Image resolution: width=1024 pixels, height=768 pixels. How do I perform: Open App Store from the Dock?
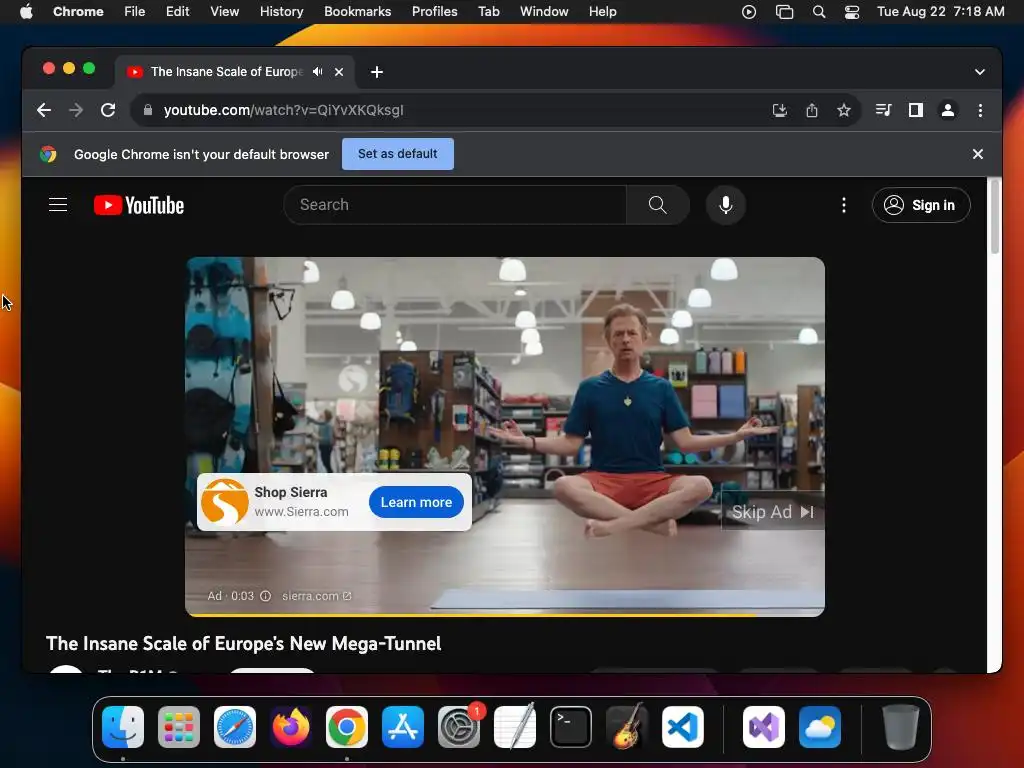tap(403, 727)
